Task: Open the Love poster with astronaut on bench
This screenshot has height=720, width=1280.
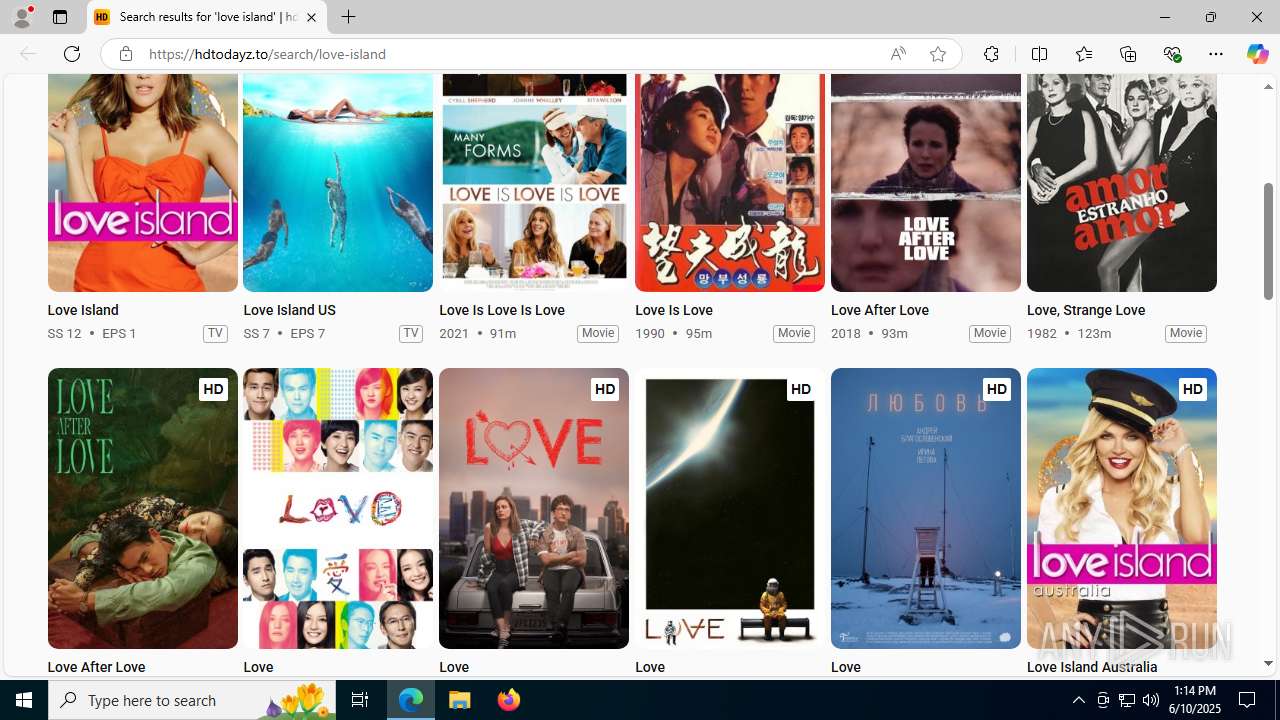Action: pos(730,508)
